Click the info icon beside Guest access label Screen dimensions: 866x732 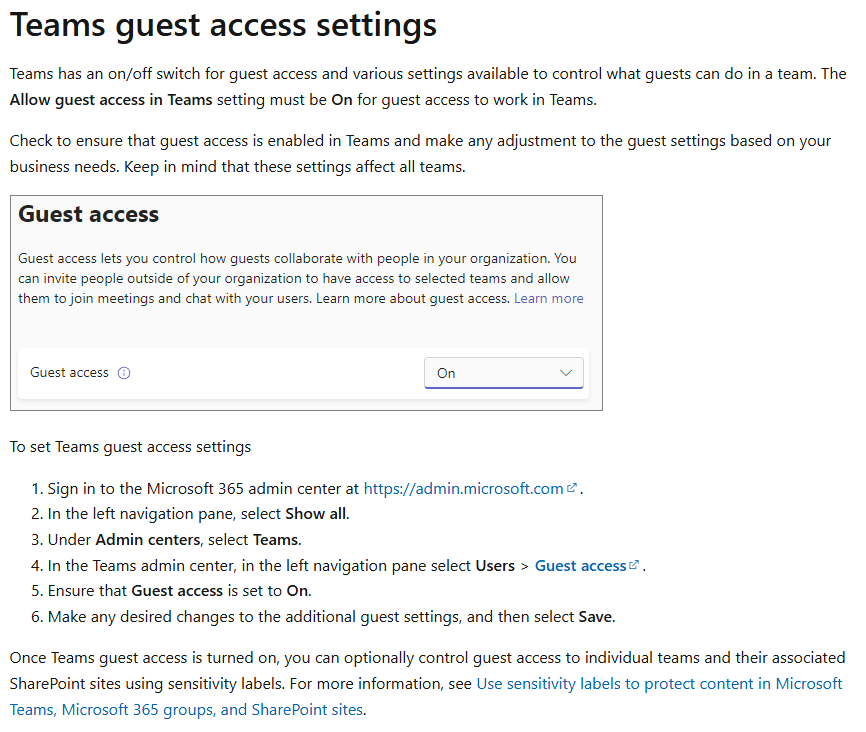[x=123, y=372]
